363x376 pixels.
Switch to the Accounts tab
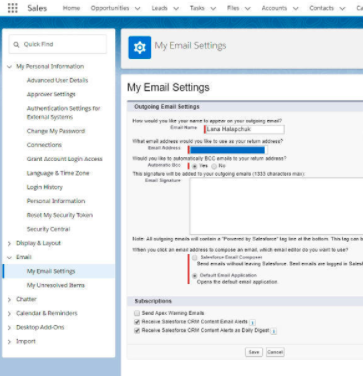(x=274, y=8)
